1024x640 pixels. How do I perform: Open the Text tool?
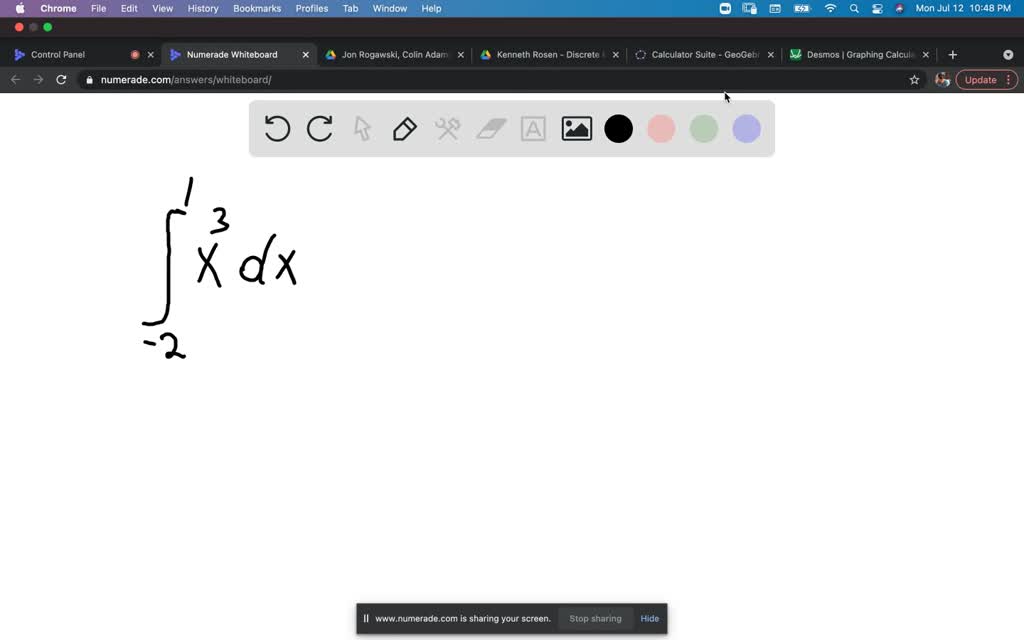coord(533,128)
